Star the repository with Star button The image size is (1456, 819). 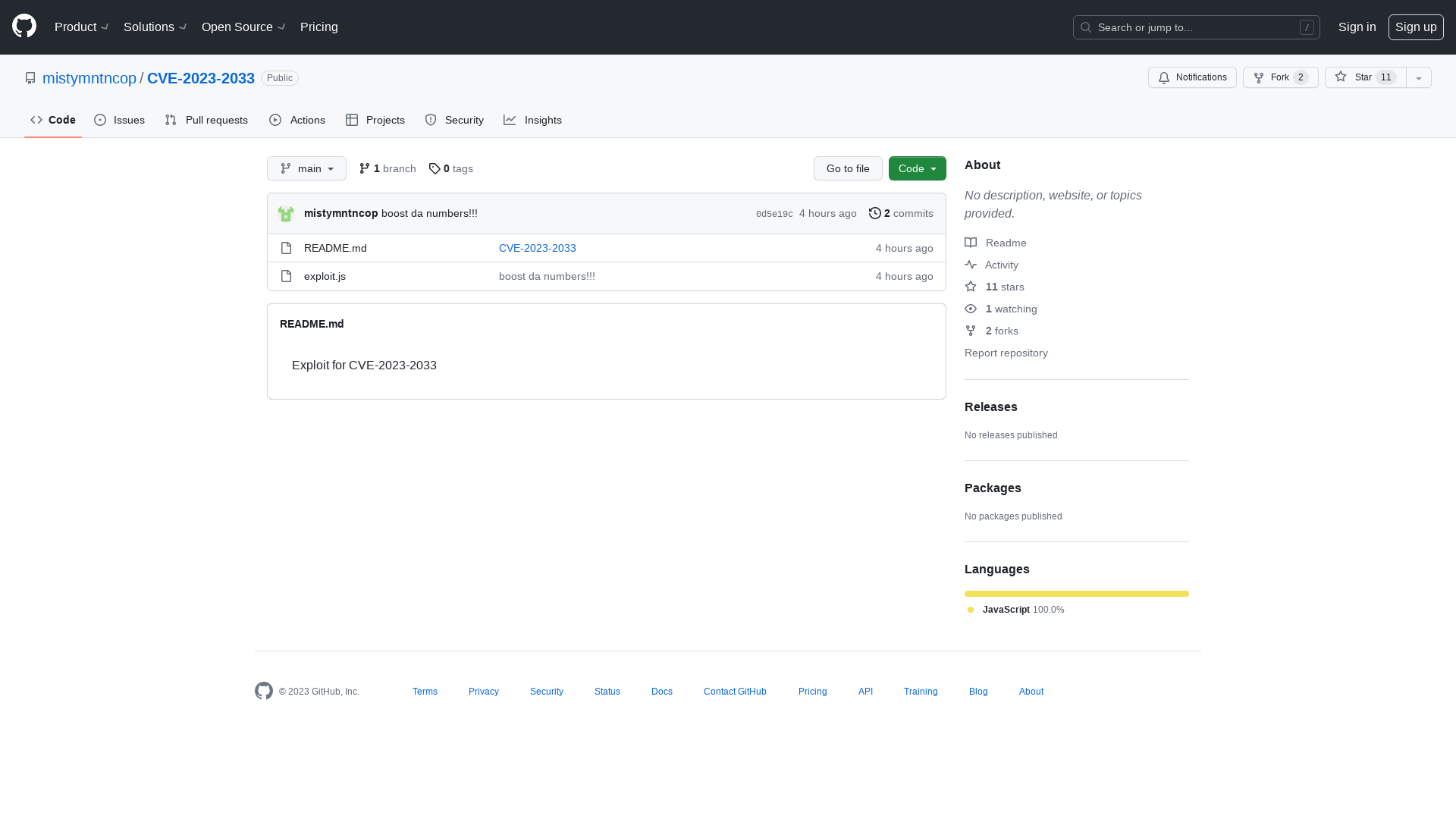click(x=1365, y=77)
